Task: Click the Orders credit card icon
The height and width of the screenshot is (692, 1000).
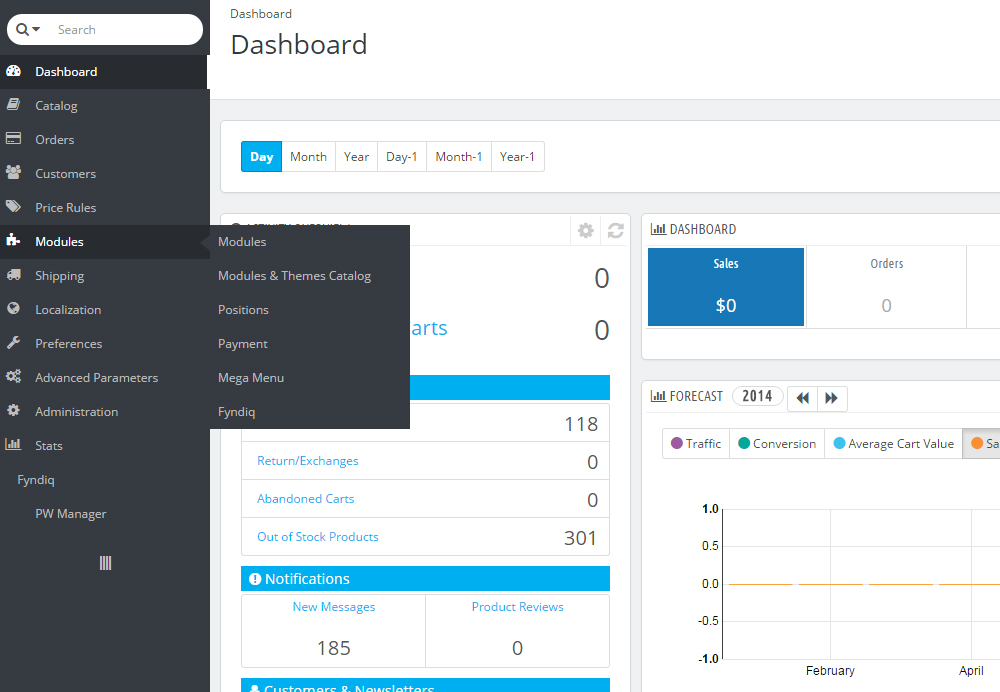Action: 13,140
